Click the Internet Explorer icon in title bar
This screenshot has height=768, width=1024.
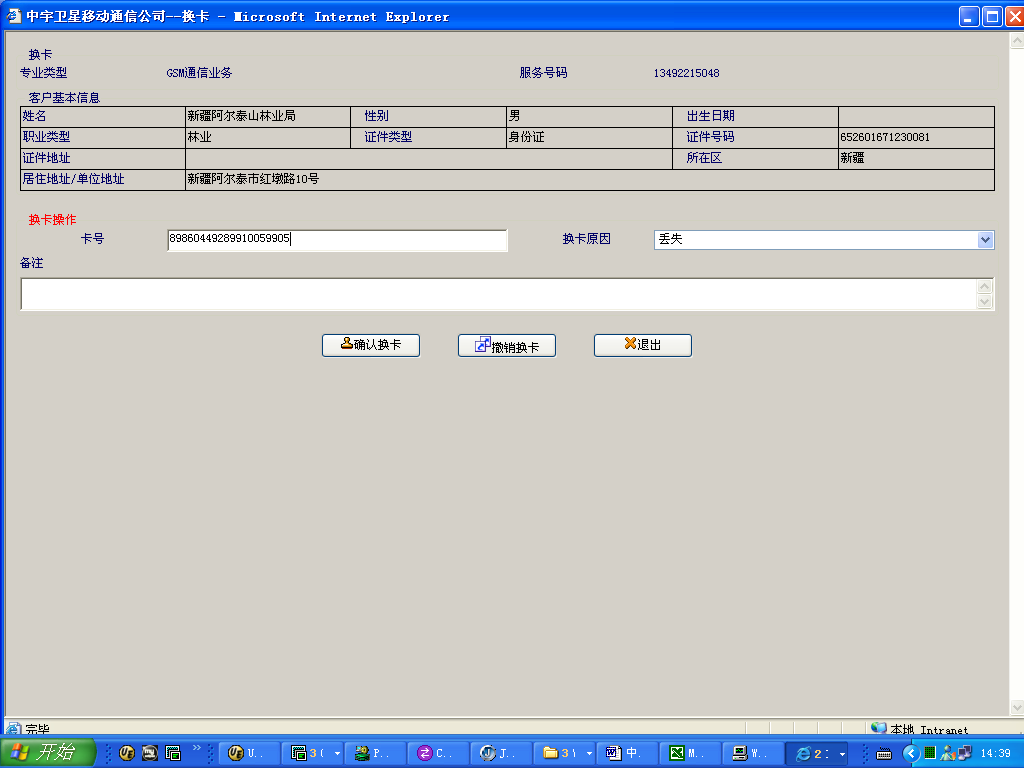[14, 16]
